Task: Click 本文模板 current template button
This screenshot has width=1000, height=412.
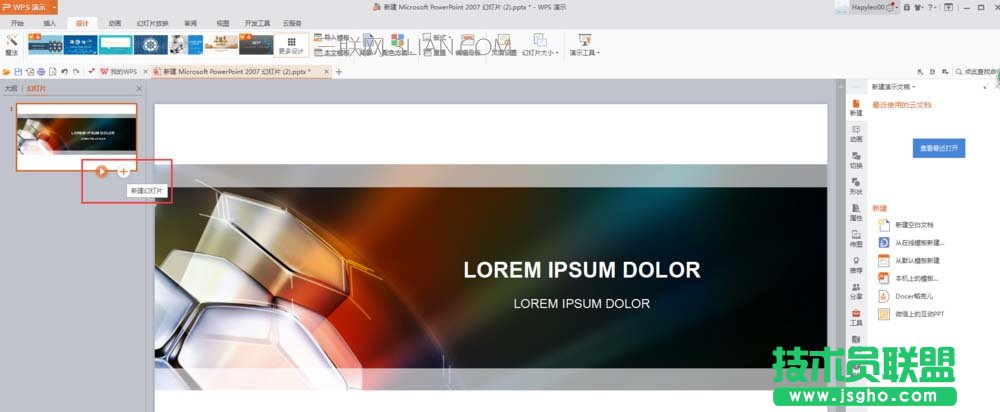Action: click(332, 53)
